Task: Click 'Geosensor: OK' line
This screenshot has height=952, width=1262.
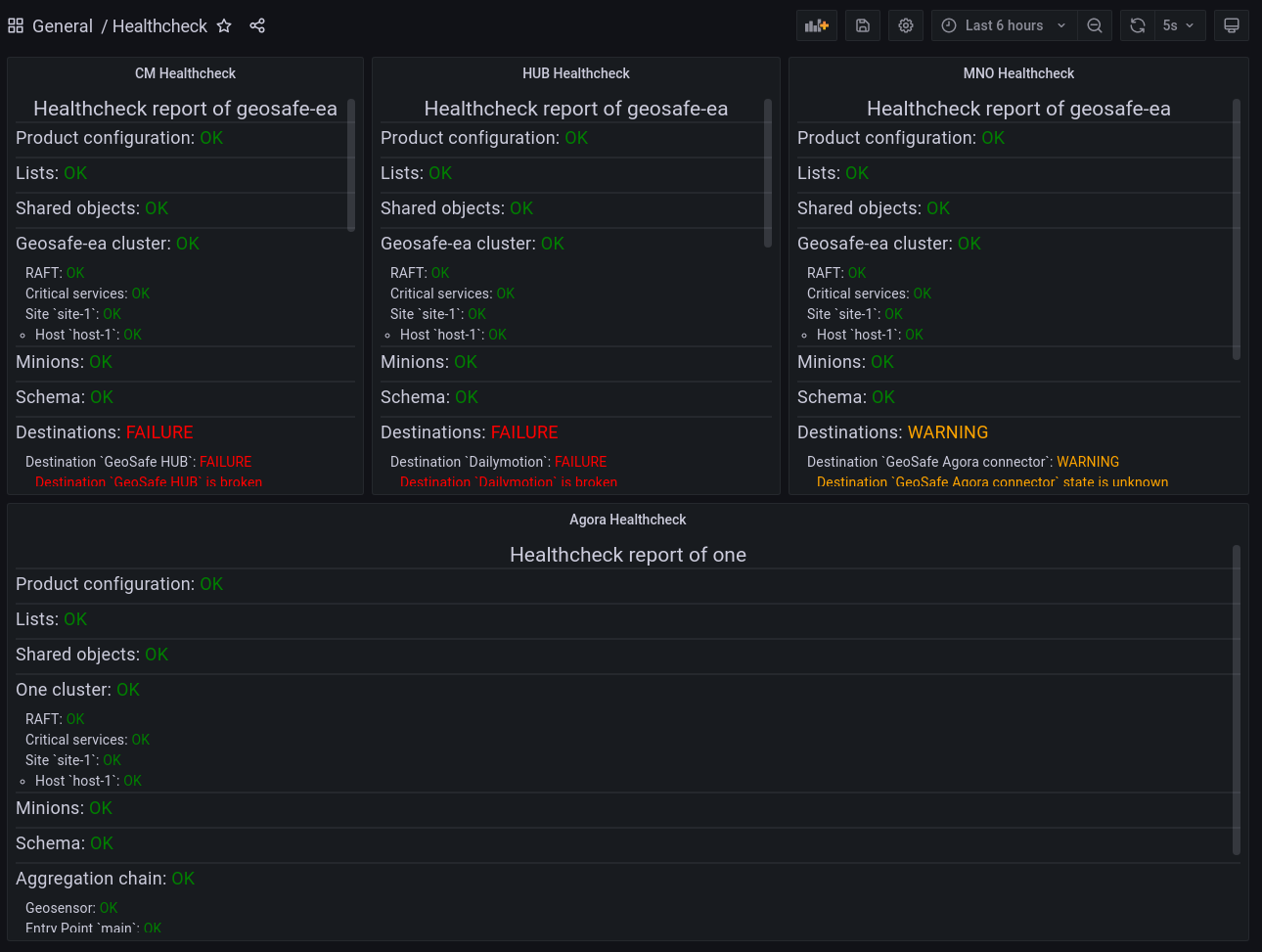Action: click(71, 908)
